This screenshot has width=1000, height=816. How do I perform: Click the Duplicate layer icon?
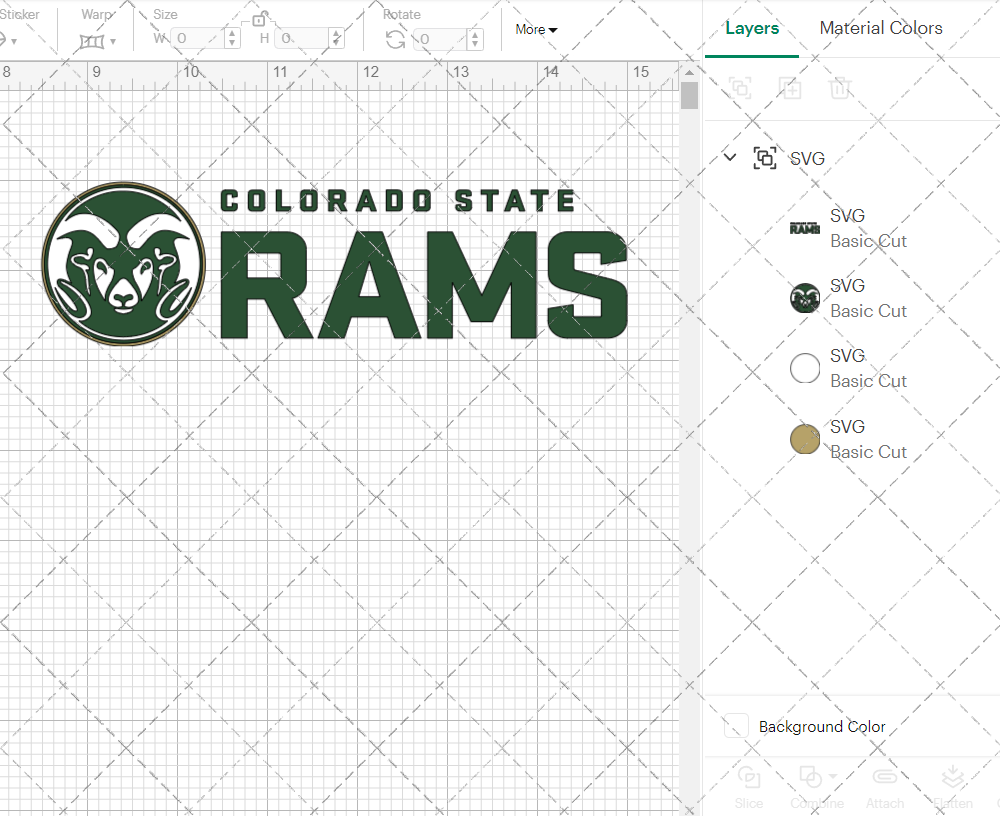(790, 87)
